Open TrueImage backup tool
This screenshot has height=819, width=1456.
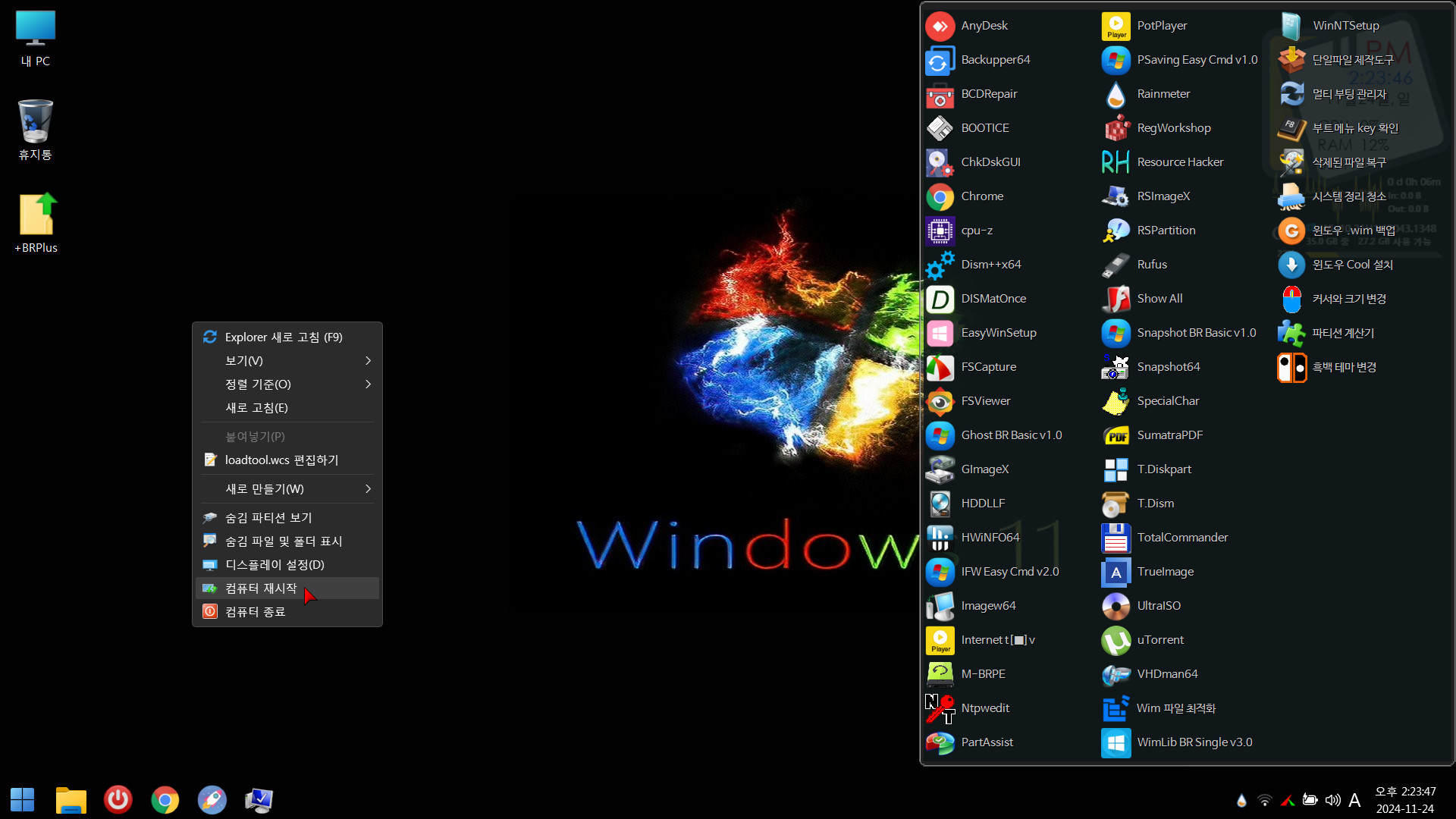(1148, 572)
